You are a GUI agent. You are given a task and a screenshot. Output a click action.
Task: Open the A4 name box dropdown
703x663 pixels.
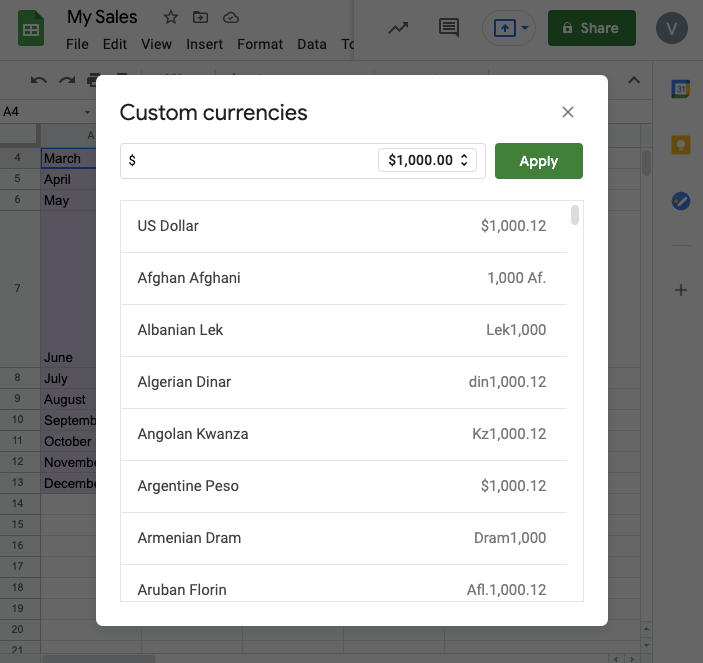click(87, 112)
